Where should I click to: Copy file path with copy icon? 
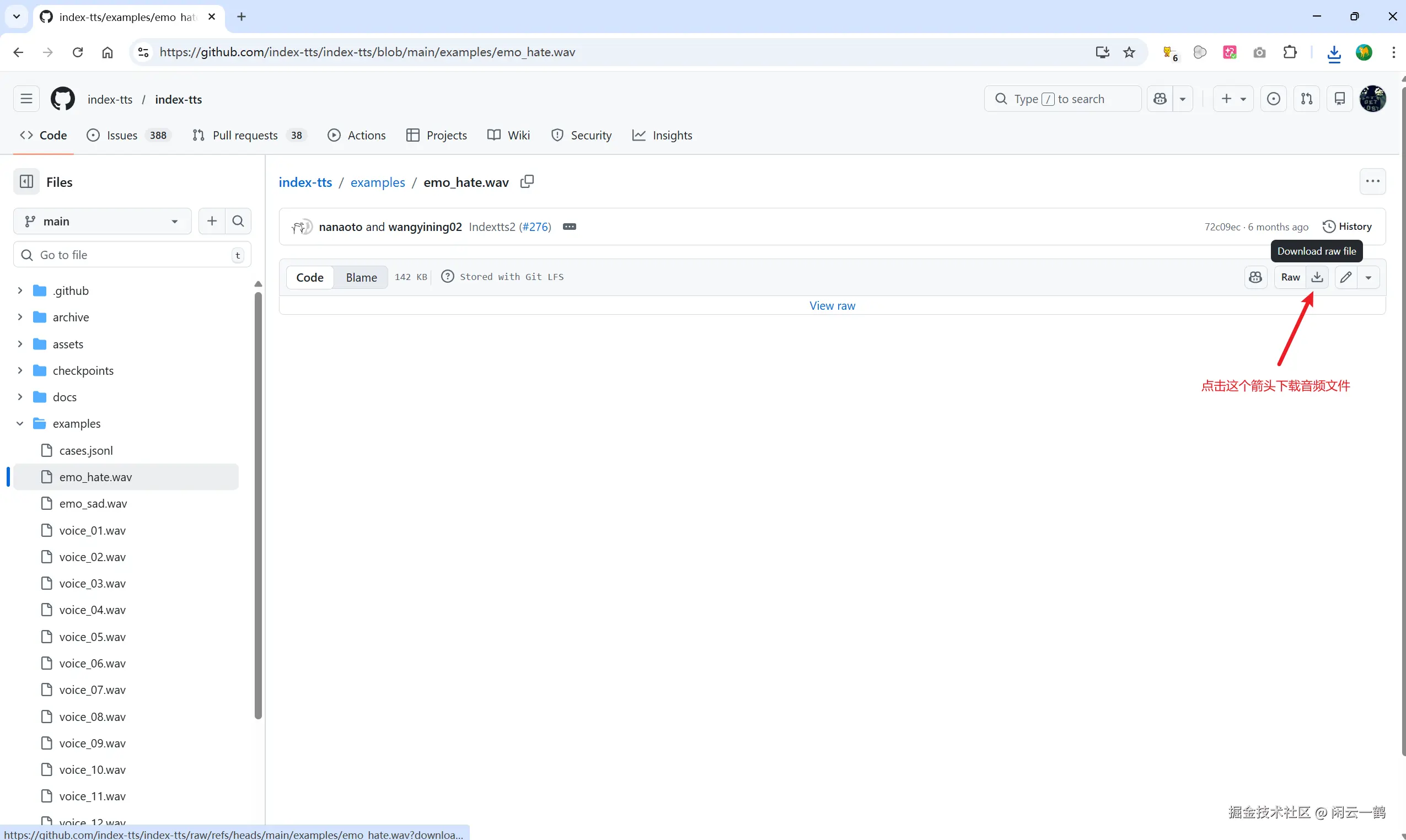527,182
